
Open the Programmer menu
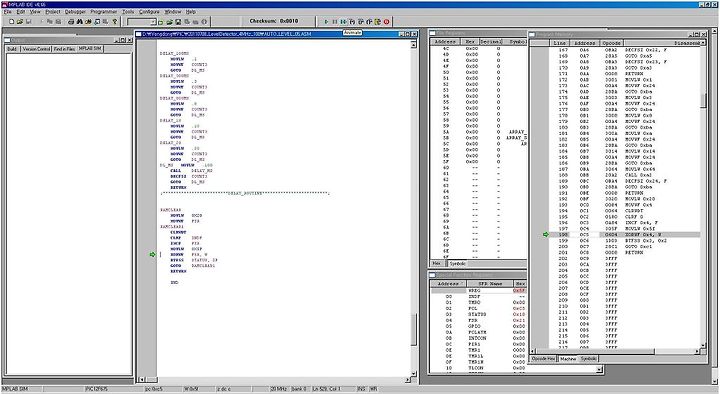coord(104,11)
